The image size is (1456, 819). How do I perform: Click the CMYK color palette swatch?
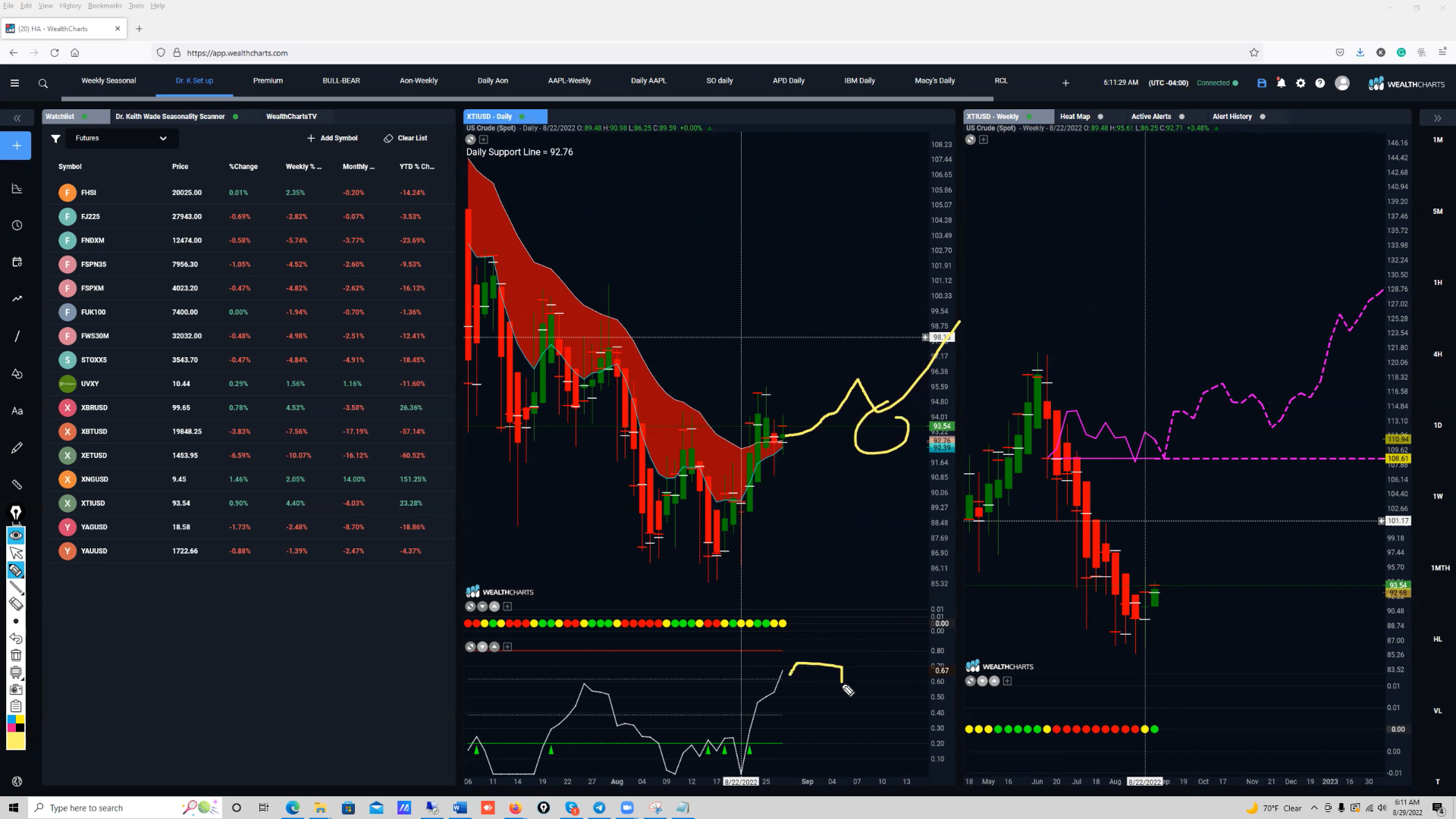point(16,723)
